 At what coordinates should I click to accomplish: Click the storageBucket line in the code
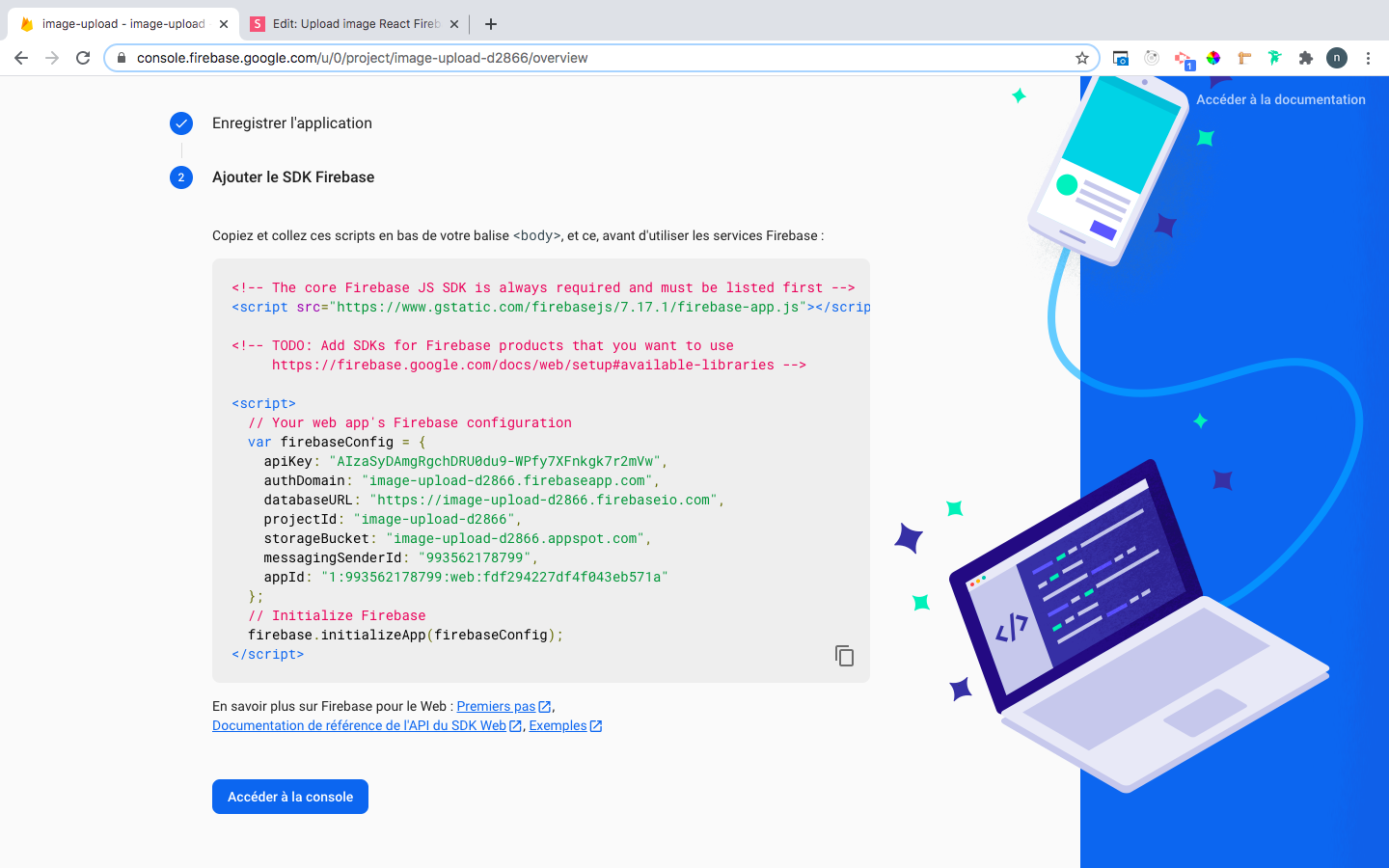click(x=457, y=538)
